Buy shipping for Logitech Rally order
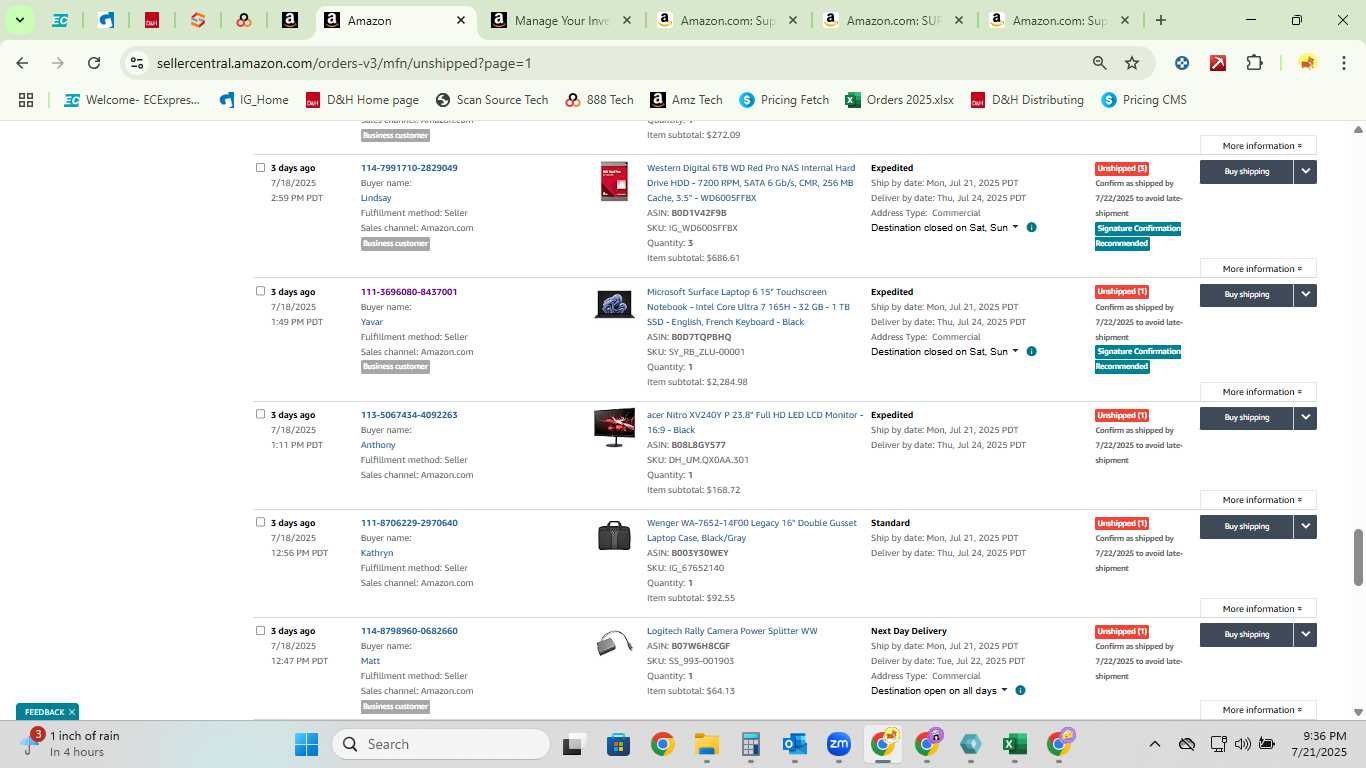The width and height of the screenshot is (1366, 768). click(1246, 635)
